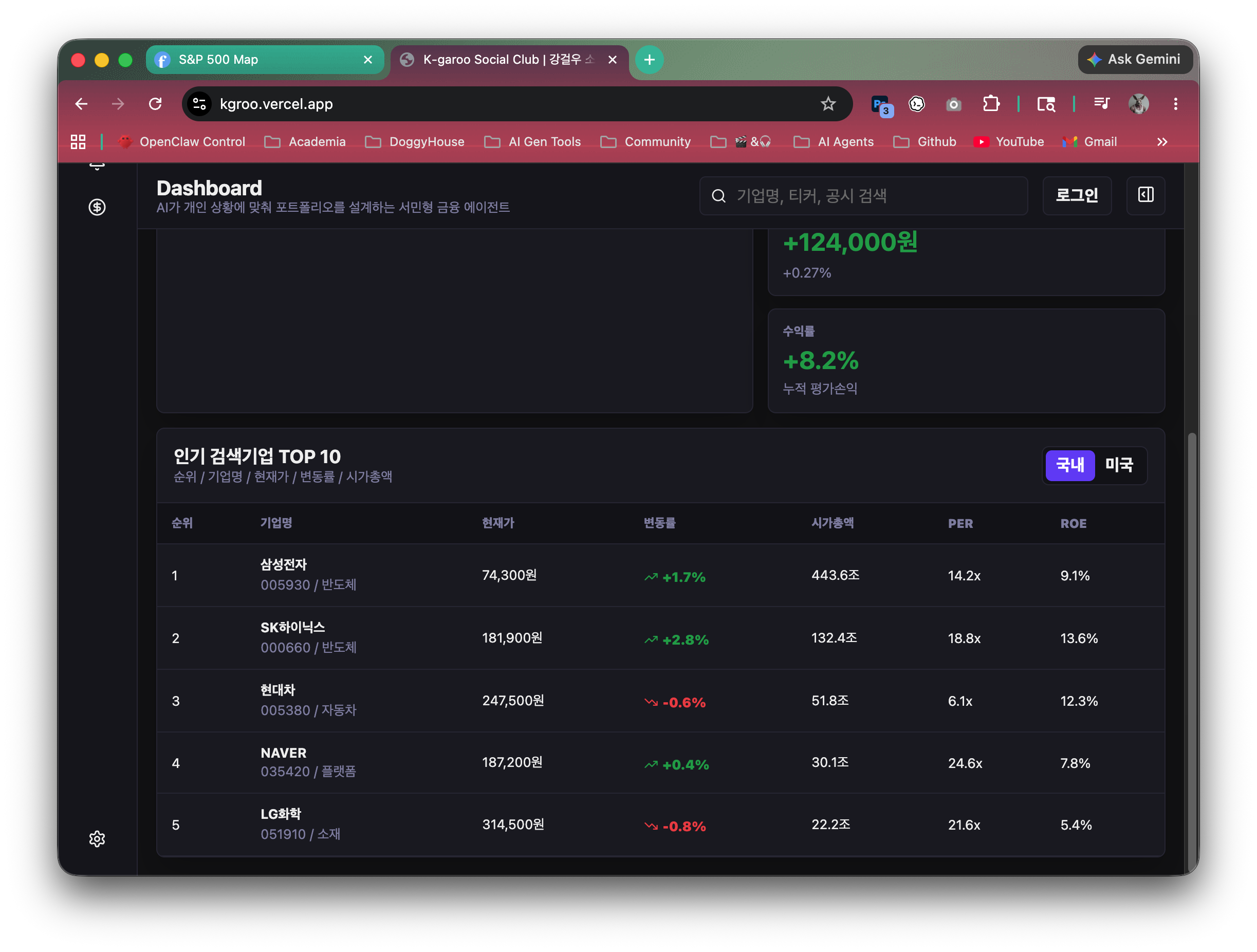This screenshot has height=952, width=1257.
Task: Click the ChatGPT-style extension icon
Action: [917, 104]
